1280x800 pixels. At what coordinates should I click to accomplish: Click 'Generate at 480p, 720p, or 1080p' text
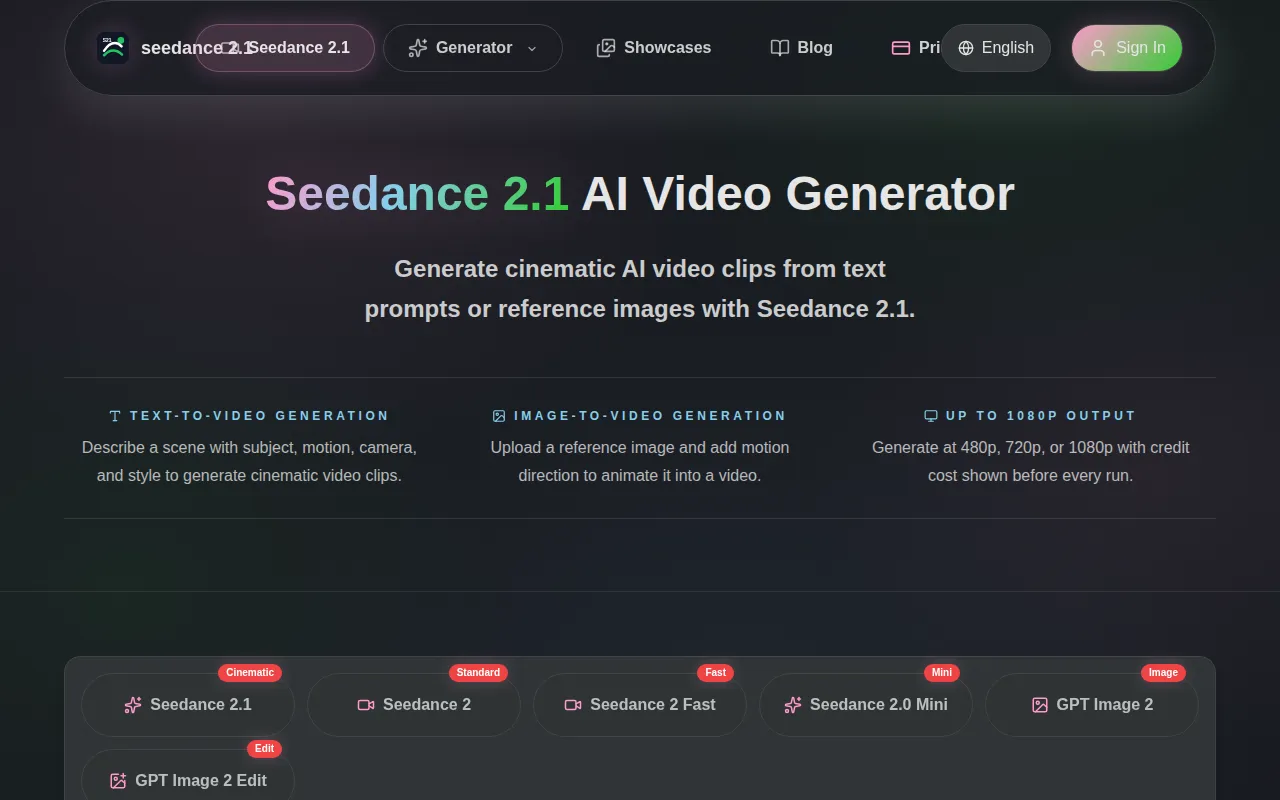[1031, 462]
